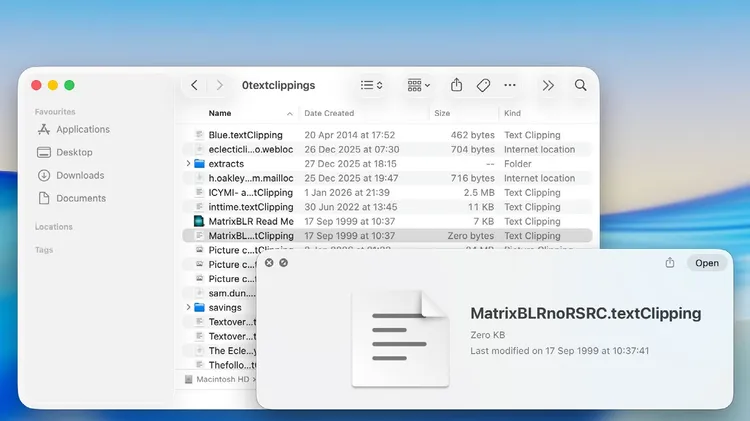Image resolution: width=750 pixels, height=421 pixels.
Task: Sort files by Size column header
Action: point(442,113)
